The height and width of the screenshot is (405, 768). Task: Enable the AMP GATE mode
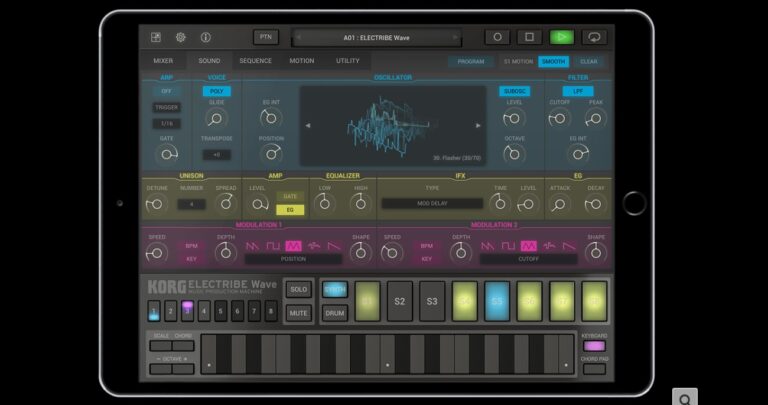click(x=290, y=196)
